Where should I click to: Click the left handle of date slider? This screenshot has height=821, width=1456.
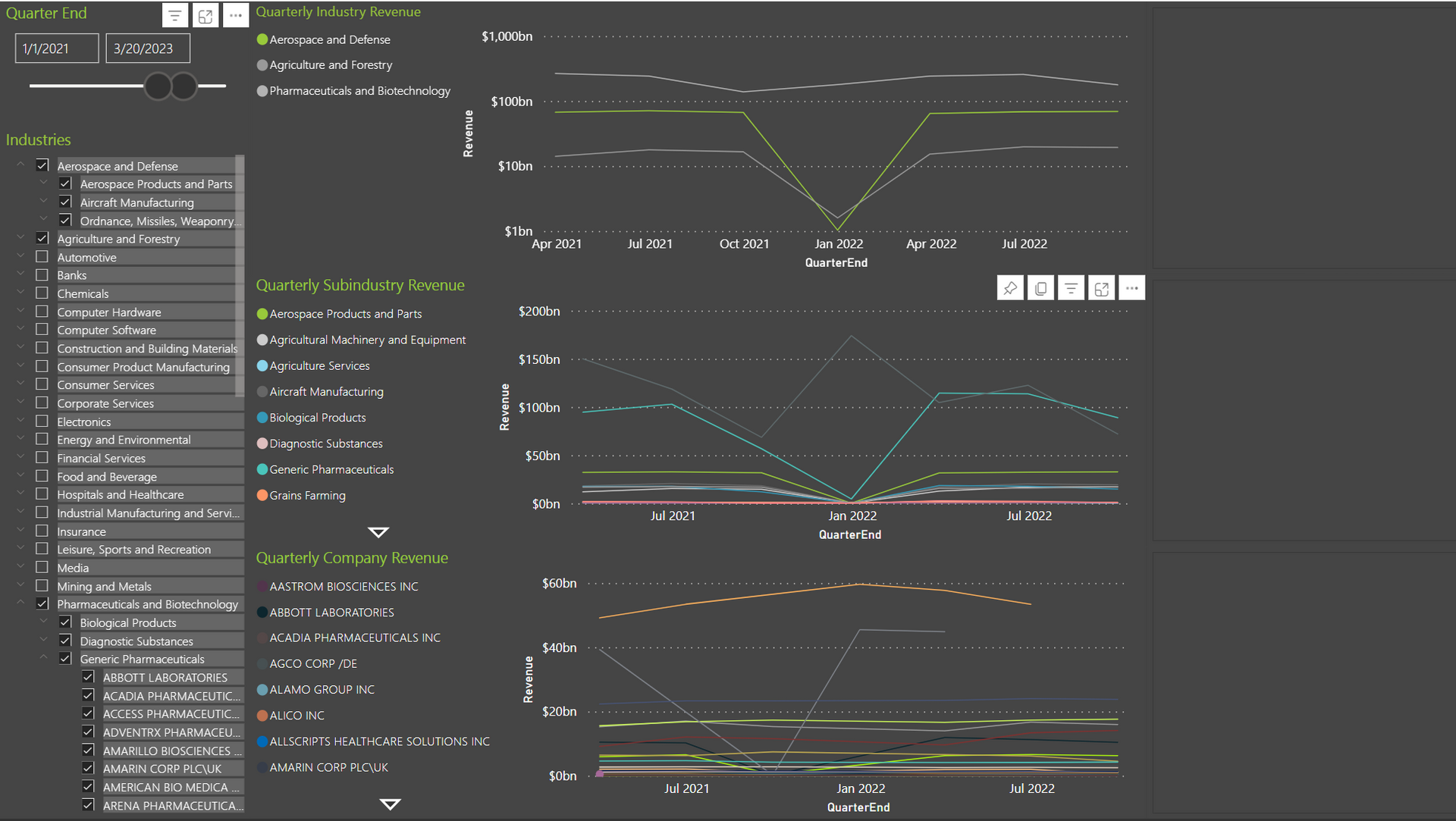(158, 86)
